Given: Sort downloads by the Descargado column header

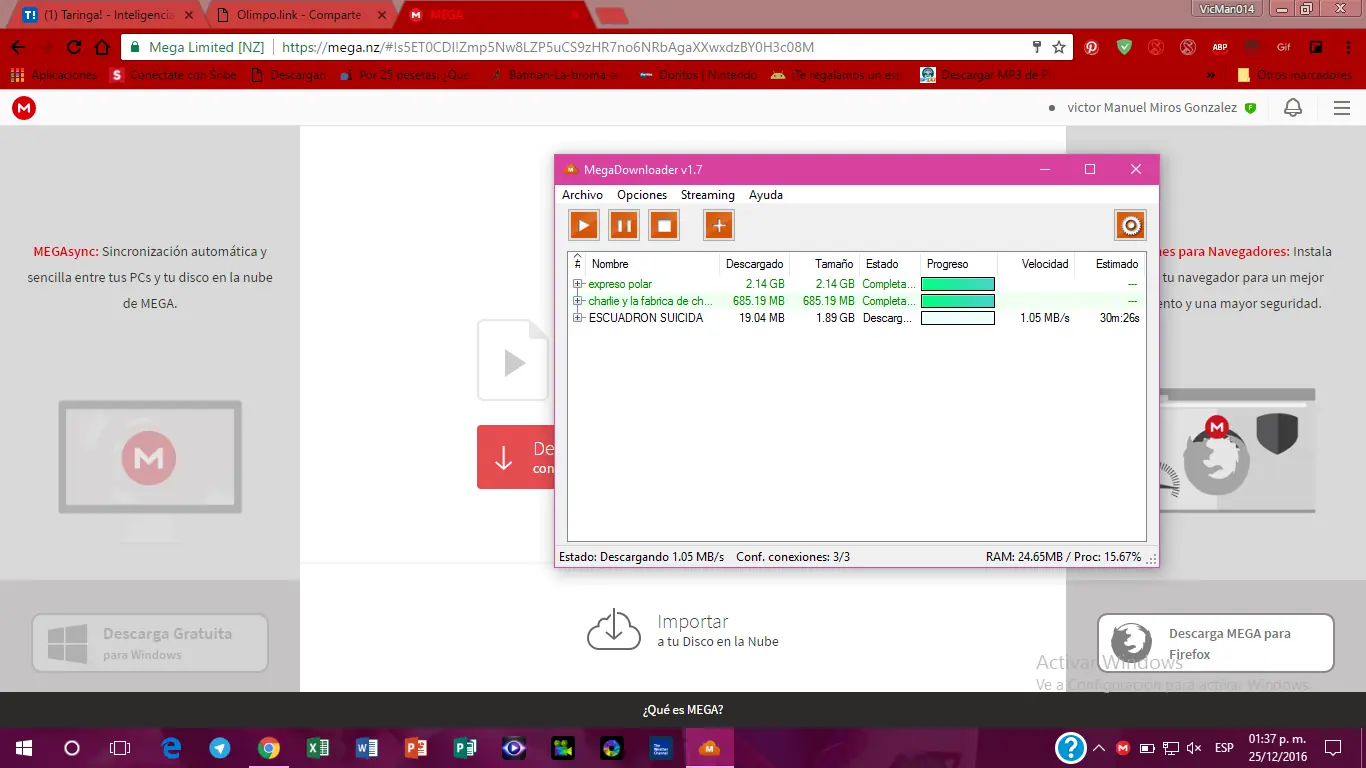Looking at the screenshot, I should (754, 264).
